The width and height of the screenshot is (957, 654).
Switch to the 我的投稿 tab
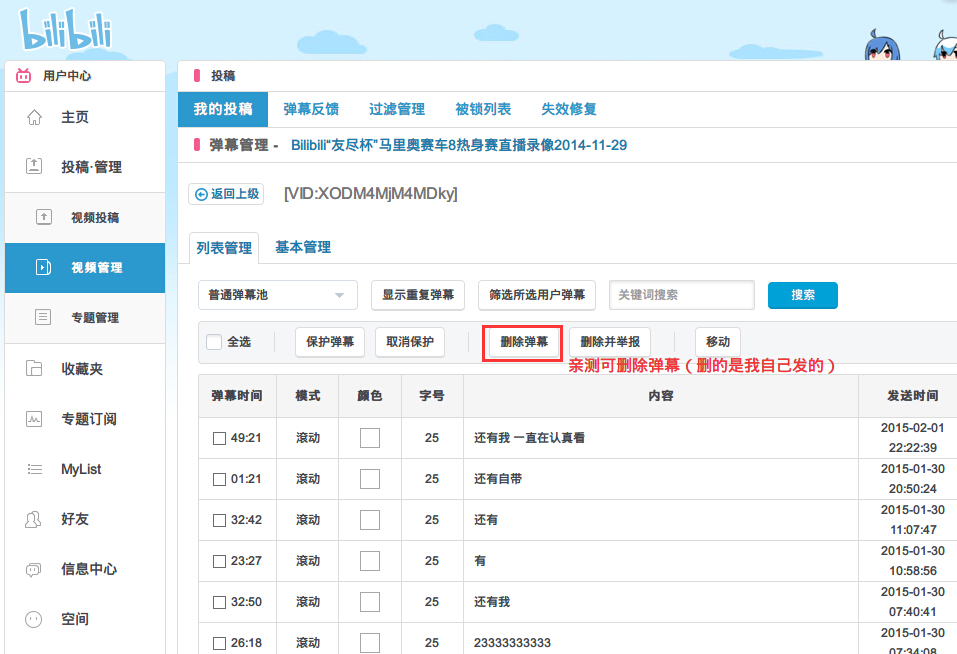click(223, 109)
